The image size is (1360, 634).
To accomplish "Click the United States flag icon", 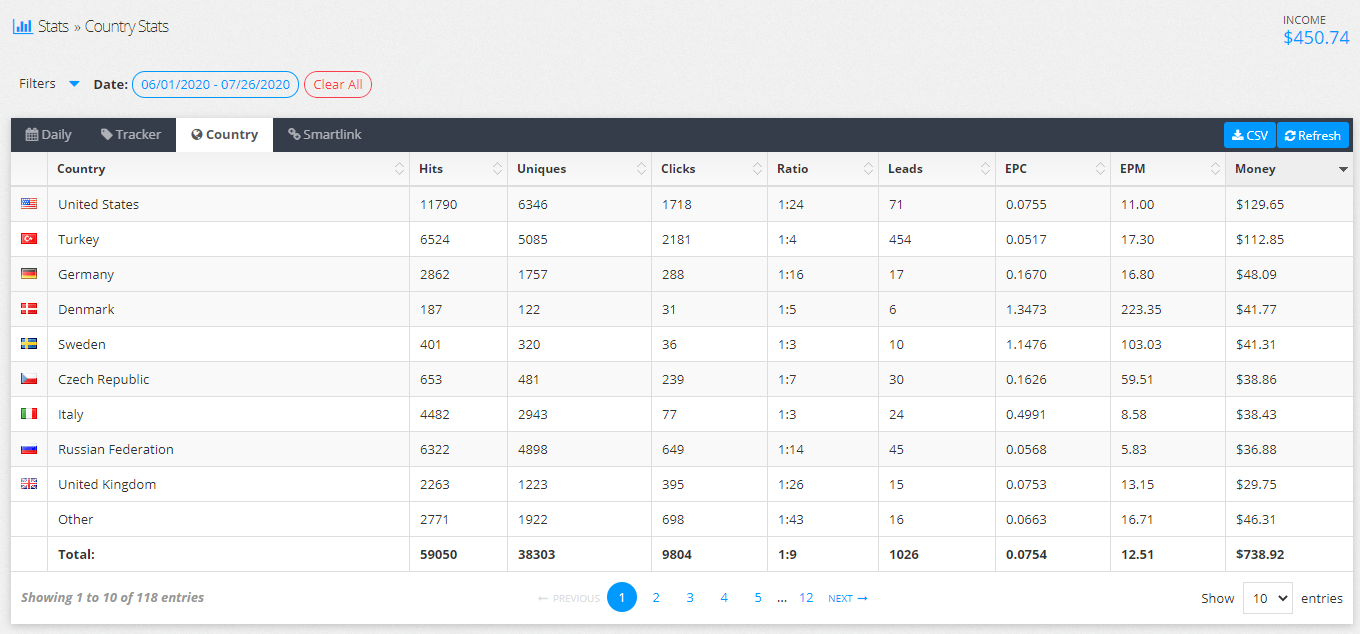I will click(29, 204).
